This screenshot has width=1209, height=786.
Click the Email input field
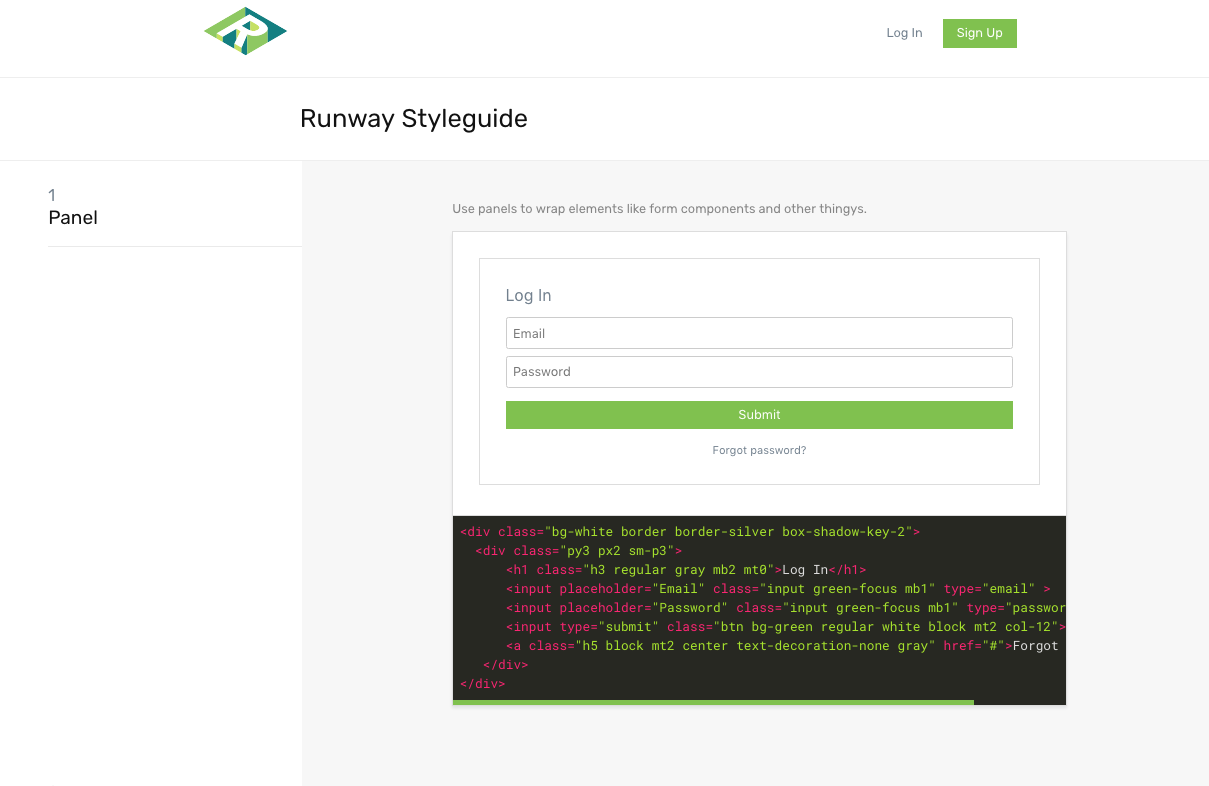(x=758, y=333)
